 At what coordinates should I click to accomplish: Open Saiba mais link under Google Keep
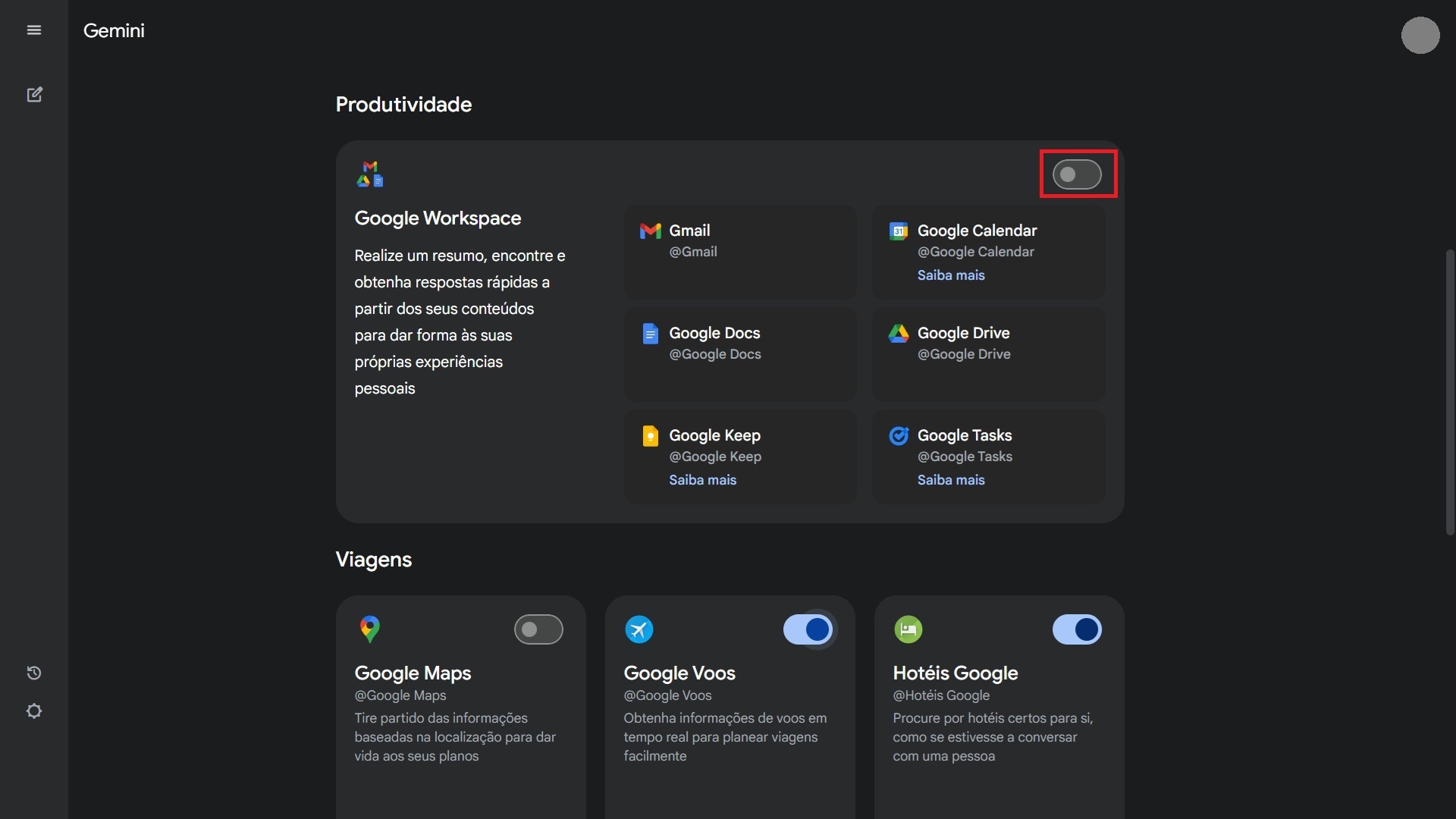click(x=702, y=480)
